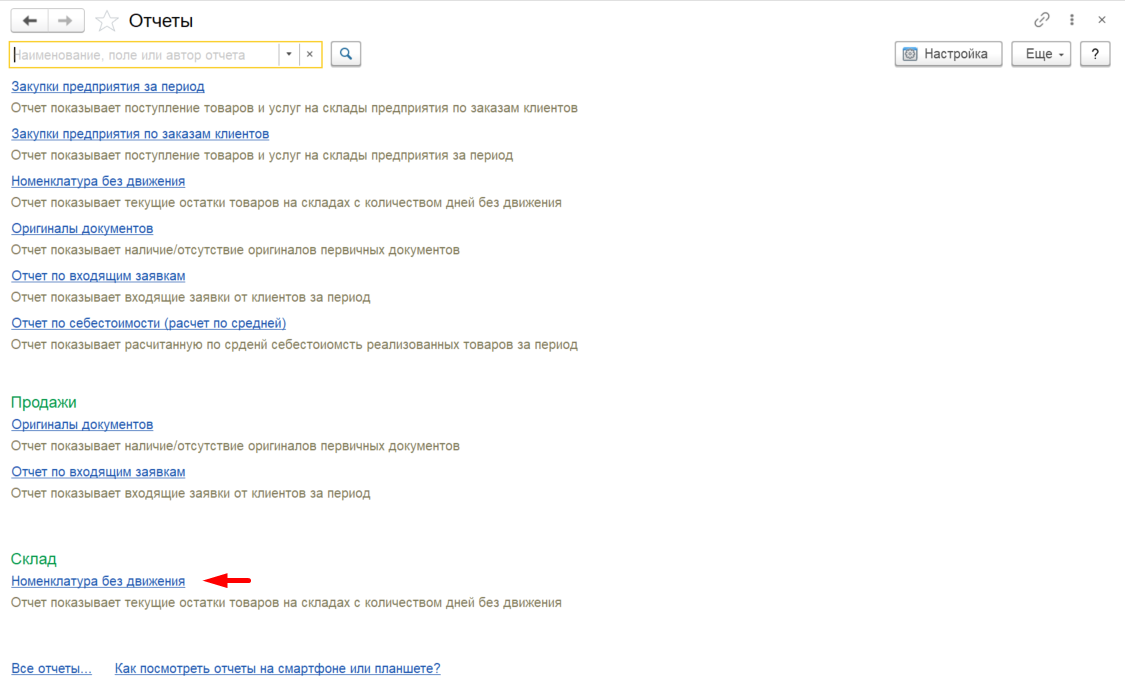Show the Все отчеты… list
Screen dimensions: 1125x695
pyautogui.click(x=52, y=668)
